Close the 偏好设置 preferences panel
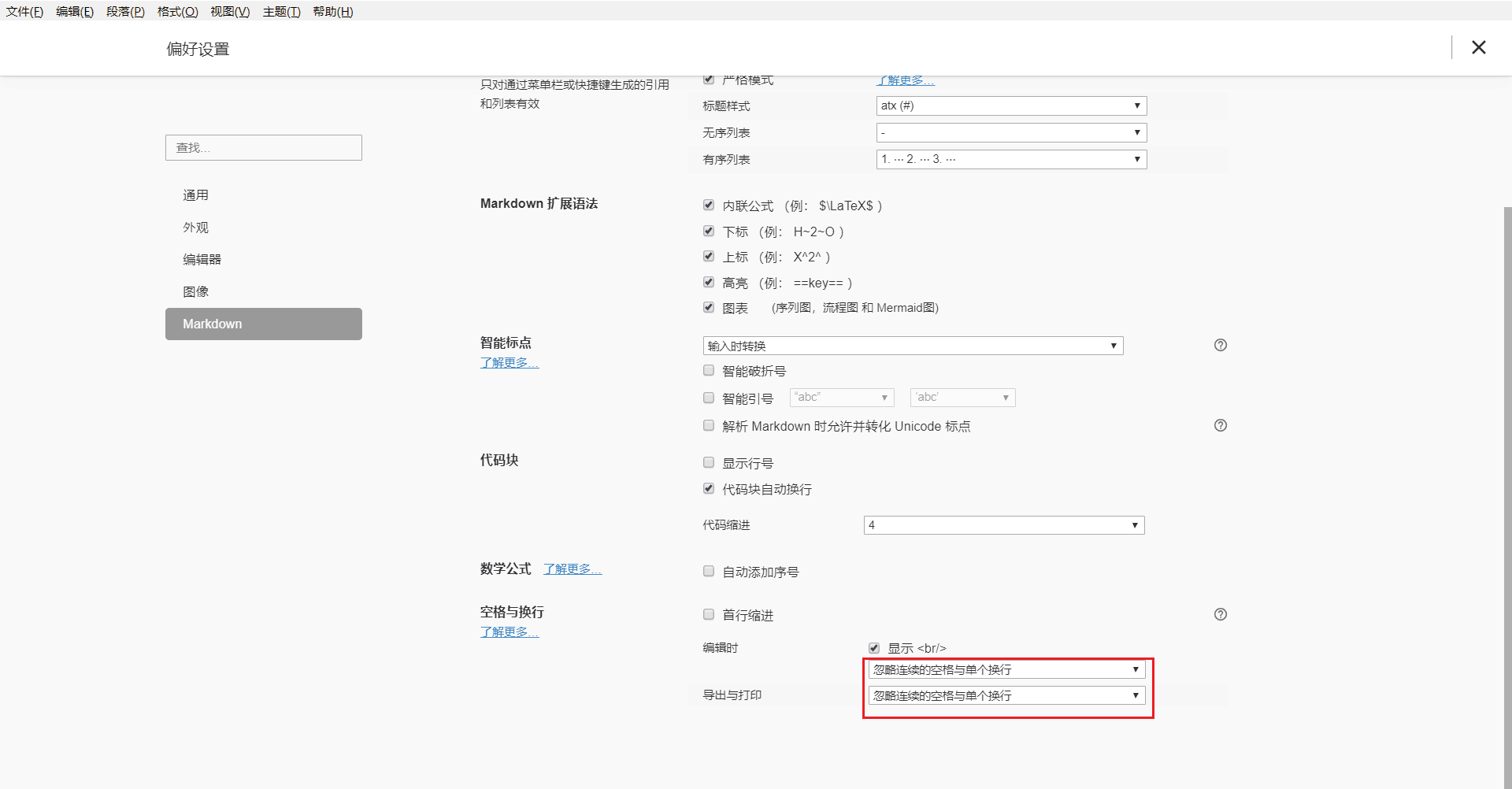Image resolution: width=1512 pixels, height=789 pixels. pos(1478,47)
